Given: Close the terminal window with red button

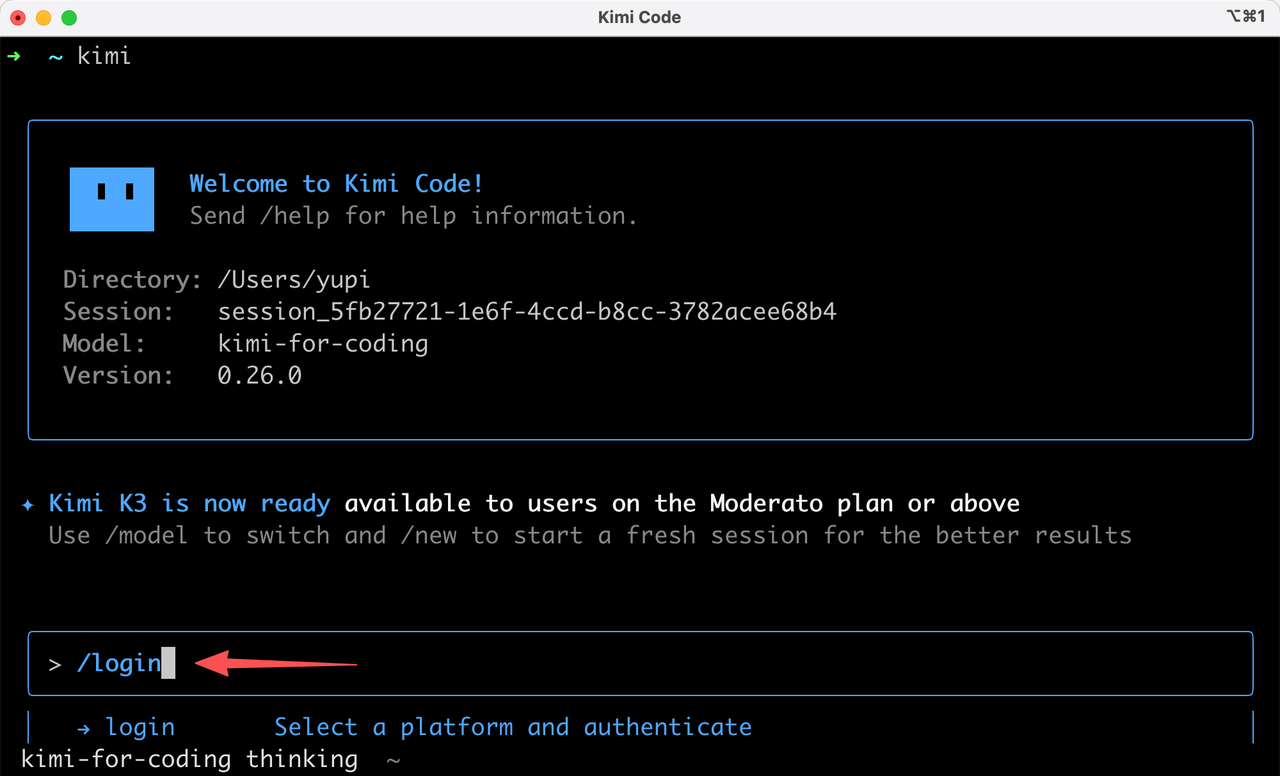Looking at the screenshot, I should point(18,18).
